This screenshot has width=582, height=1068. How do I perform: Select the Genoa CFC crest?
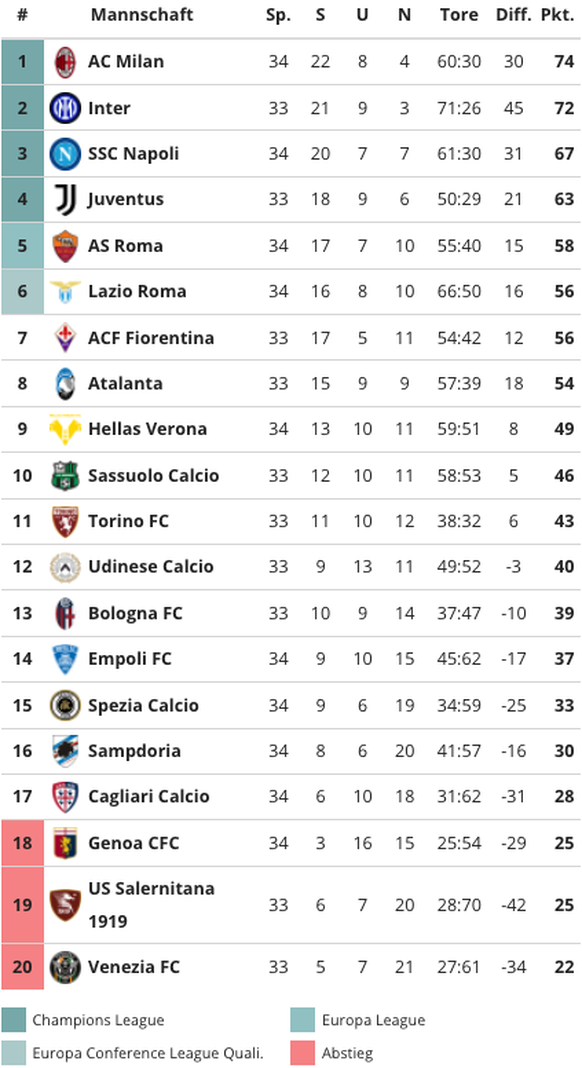65,843
